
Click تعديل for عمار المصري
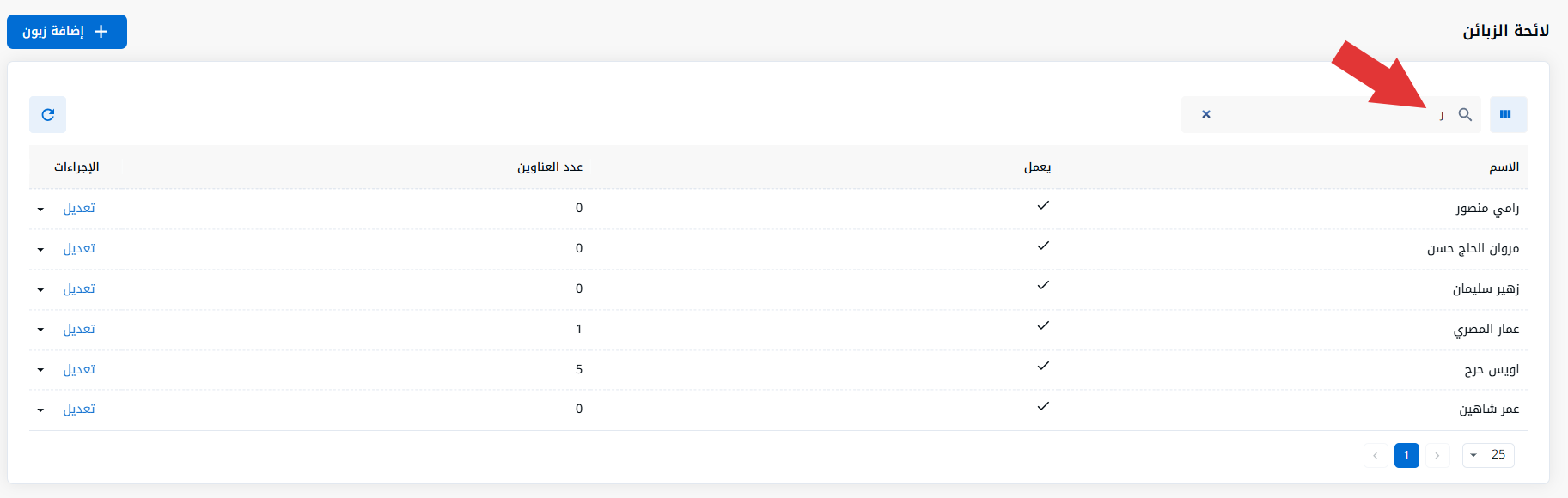[x=79, y=329]
